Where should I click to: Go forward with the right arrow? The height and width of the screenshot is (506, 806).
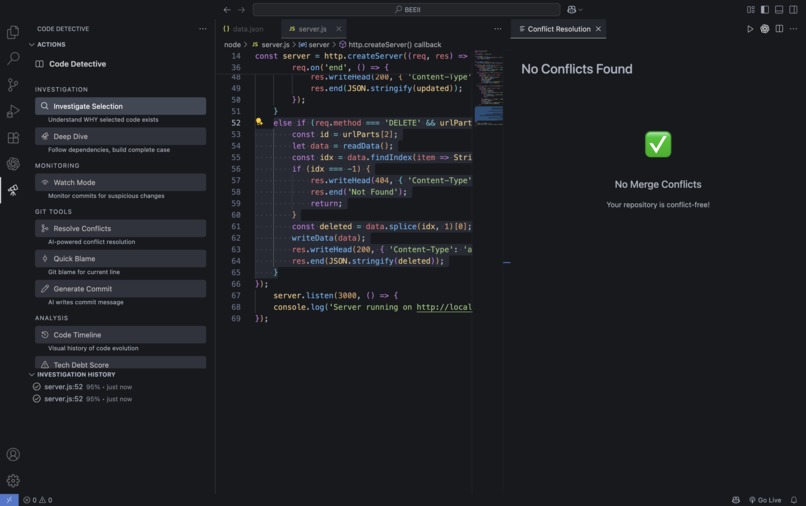[x=241, y=10]
